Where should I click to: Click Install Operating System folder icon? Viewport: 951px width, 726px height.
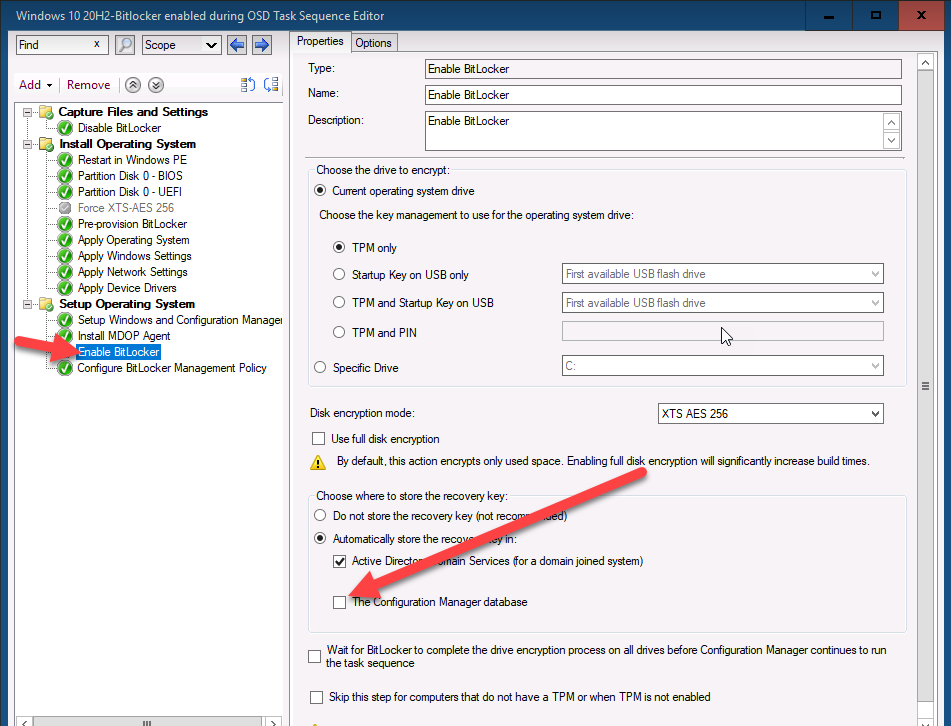[x=46, y=144]
